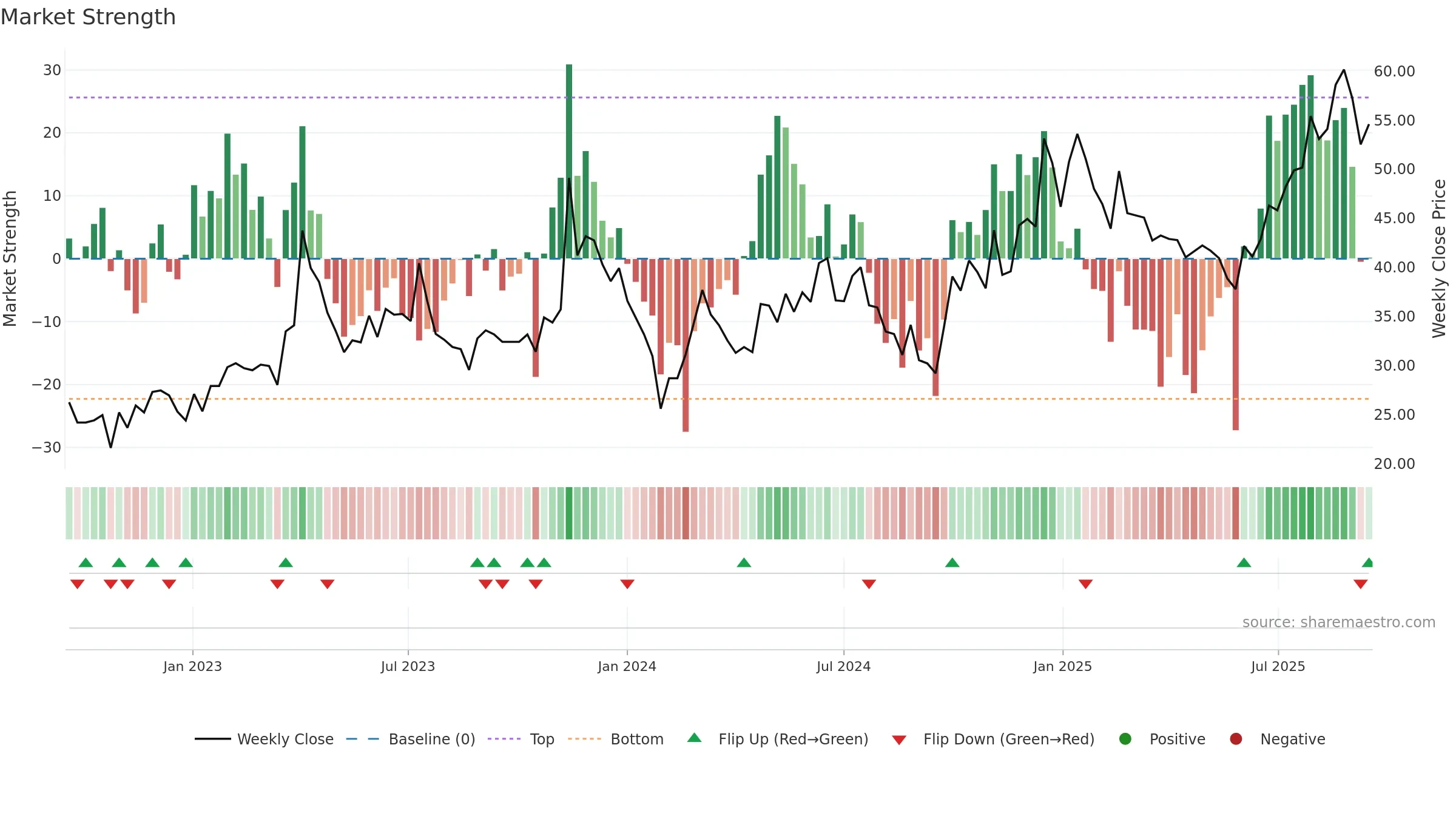Click the Jan 2023 axis label
The height and width of the screenshot is (819, 1456).
point(193,667)
